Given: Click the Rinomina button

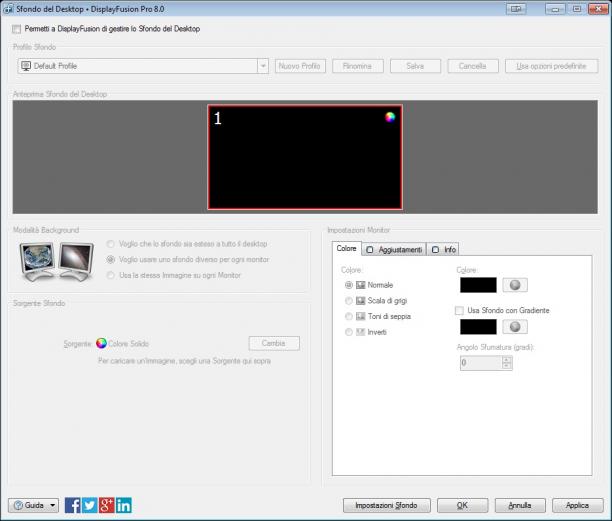Looking at the screenshot, I should pos(358,66).
